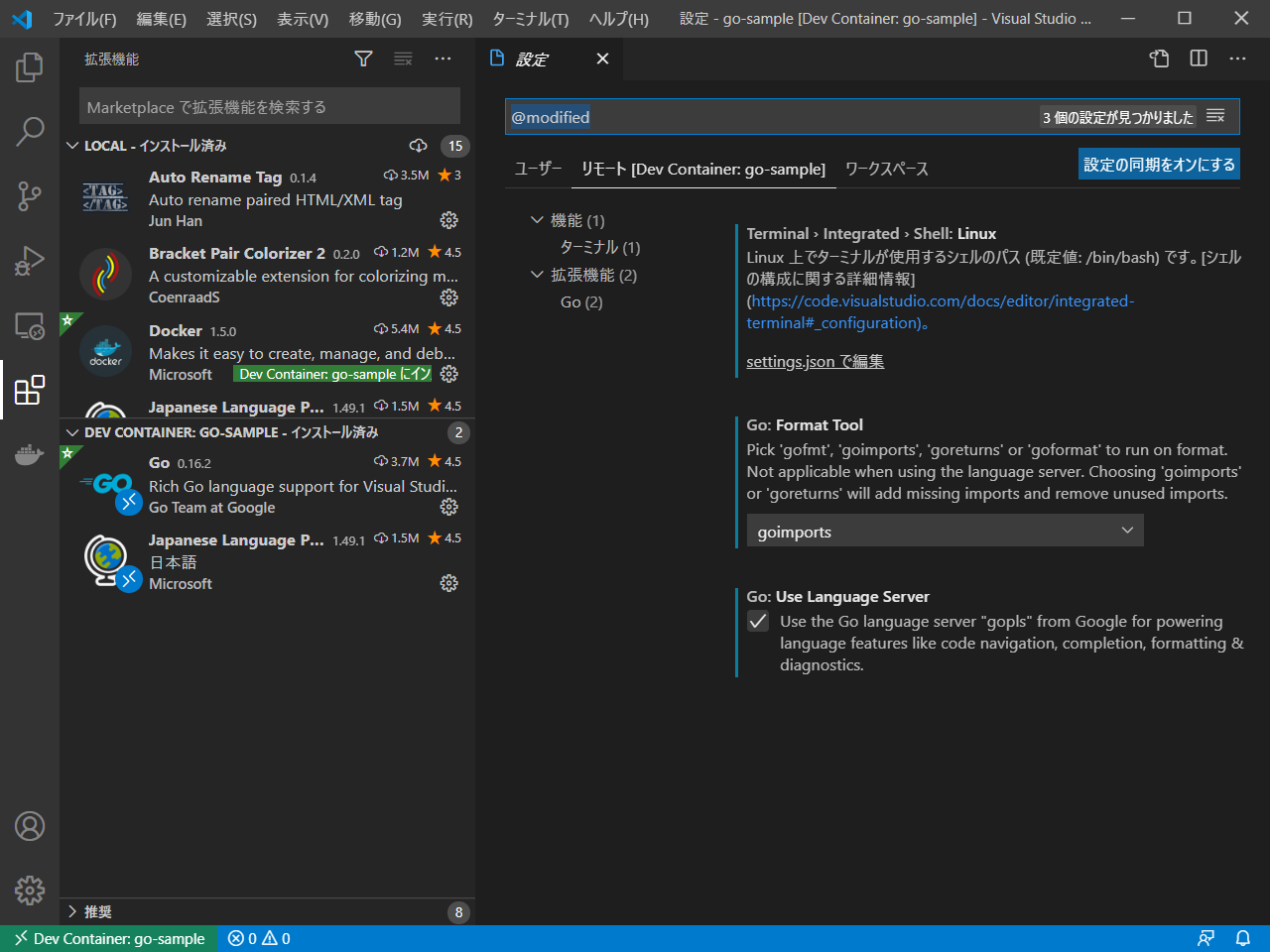Image resolution: width=1270 pixels, height=952 pixels.
Task: Open the Explorer view
Action: (29, 66)
